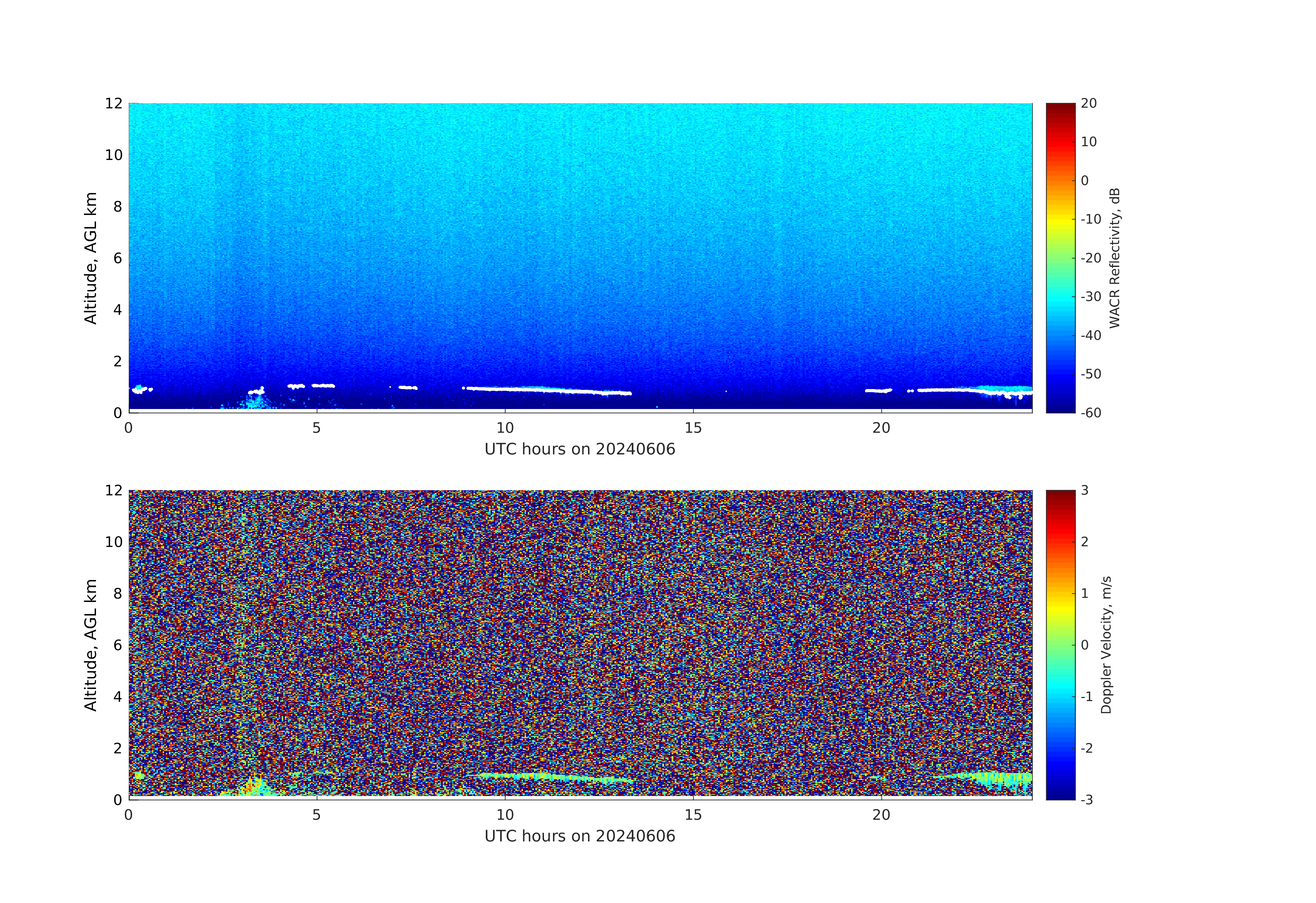Click the 3 label atop Doppler colorbar
This screenshot has width=1316, height=903.
(x=1085, y=490)
